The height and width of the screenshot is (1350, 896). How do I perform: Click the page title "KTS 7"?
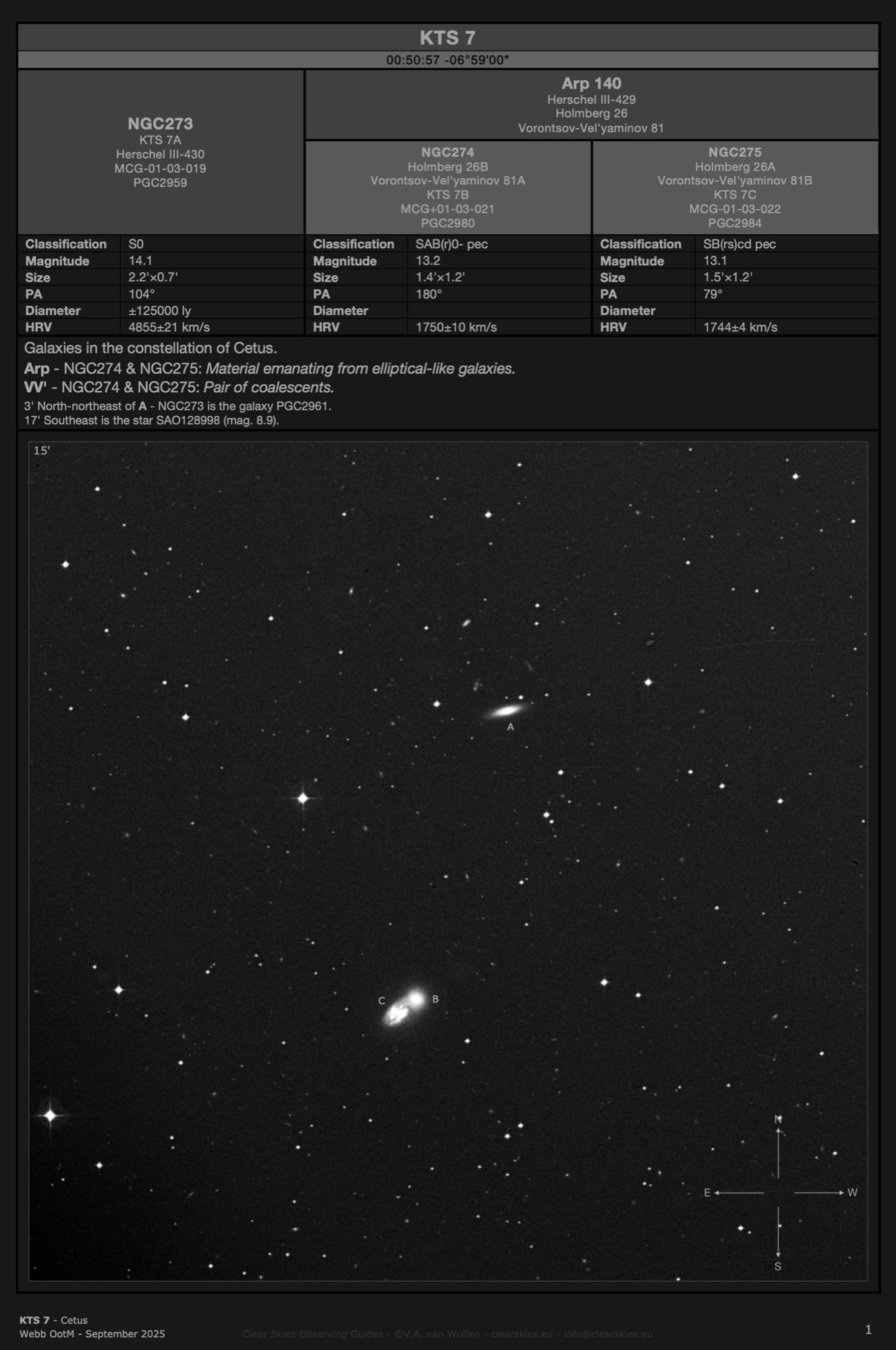coord(448,38)
